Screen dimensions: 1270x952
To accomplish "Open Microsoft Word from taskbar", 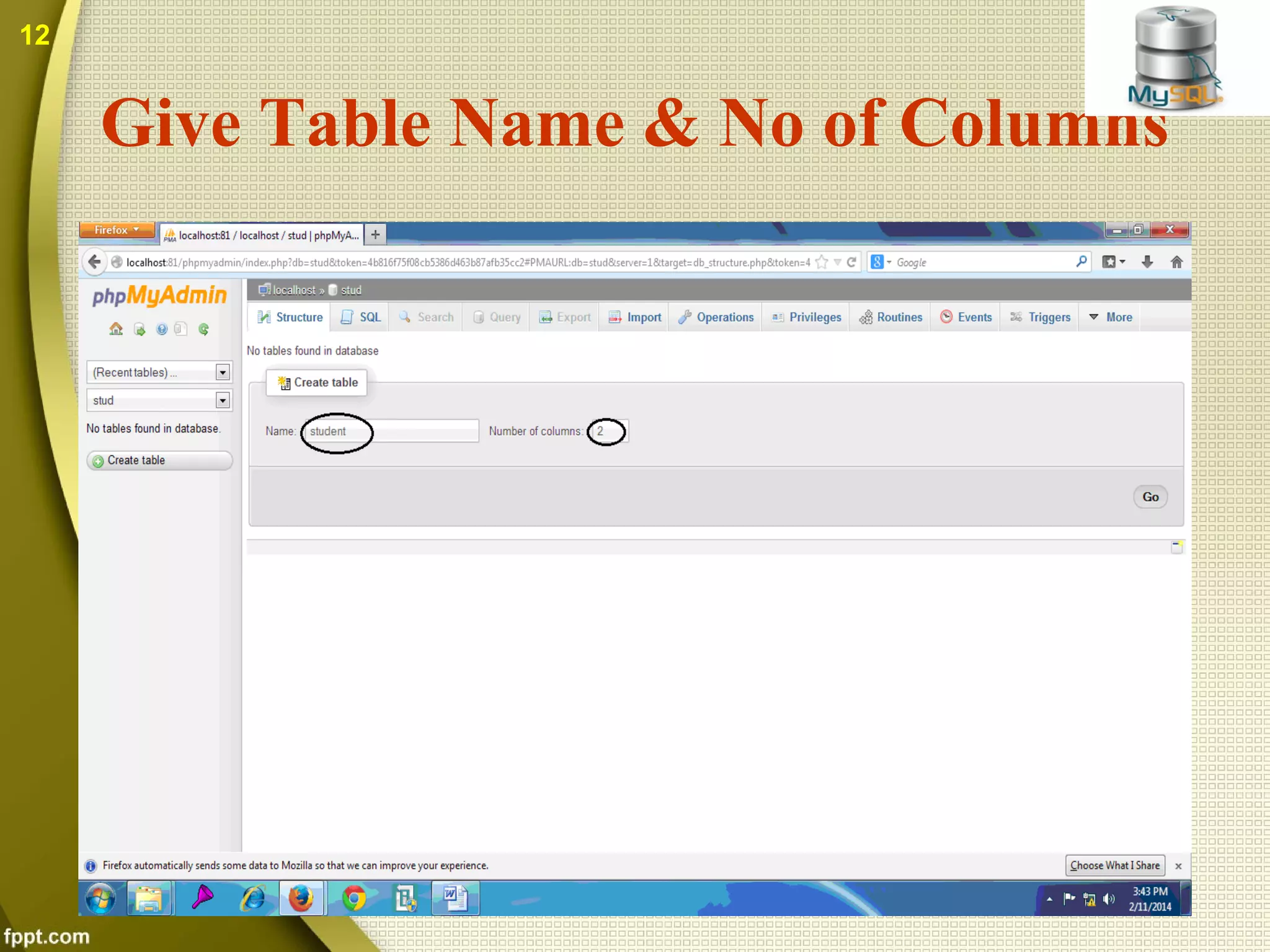I will 456,899.
